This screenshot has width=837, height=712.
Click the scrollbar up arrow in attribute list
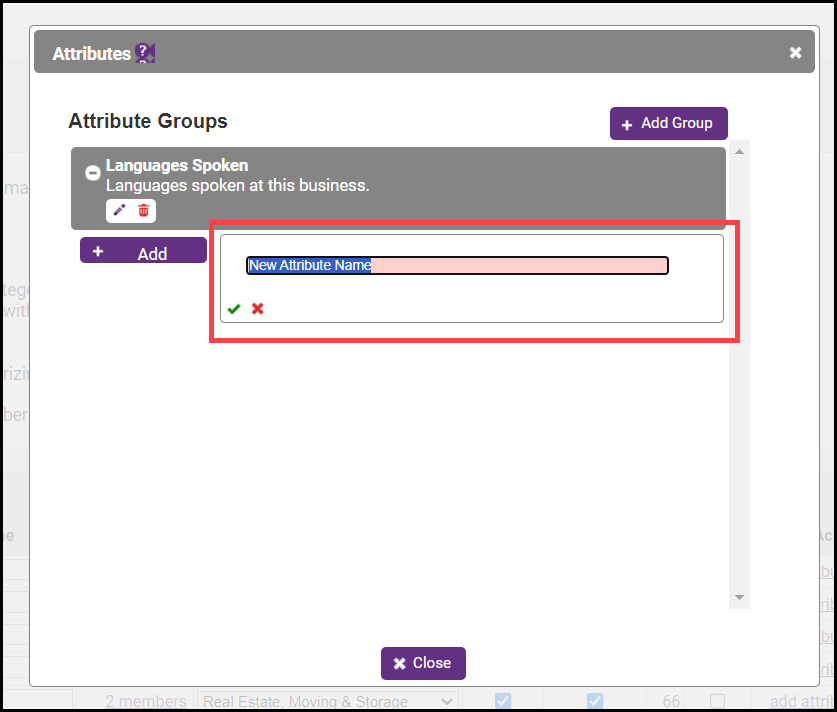click(739, 152)
